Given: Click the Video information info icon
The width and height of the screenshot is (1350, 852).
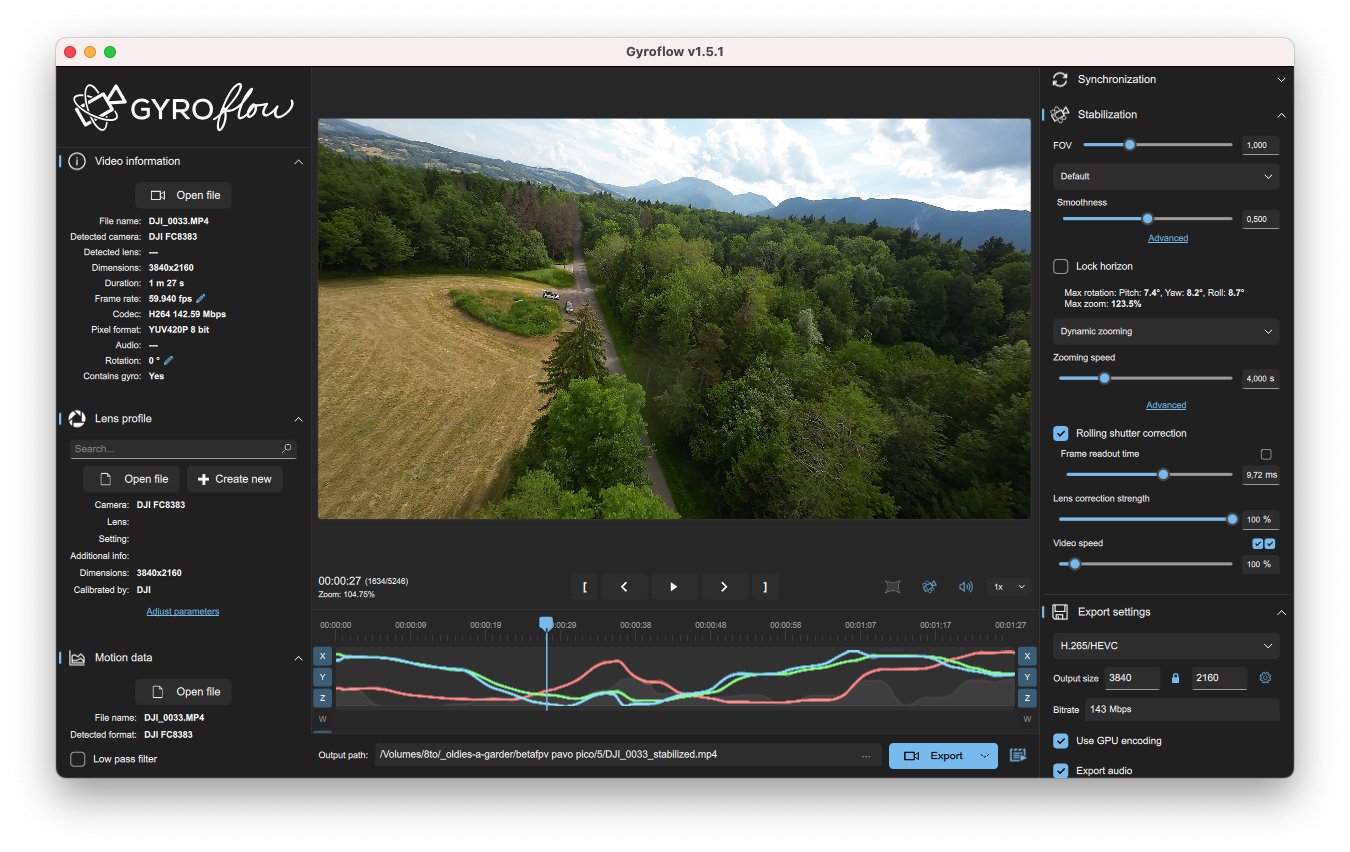Looking at the screenshot, I should click(77, 161).
